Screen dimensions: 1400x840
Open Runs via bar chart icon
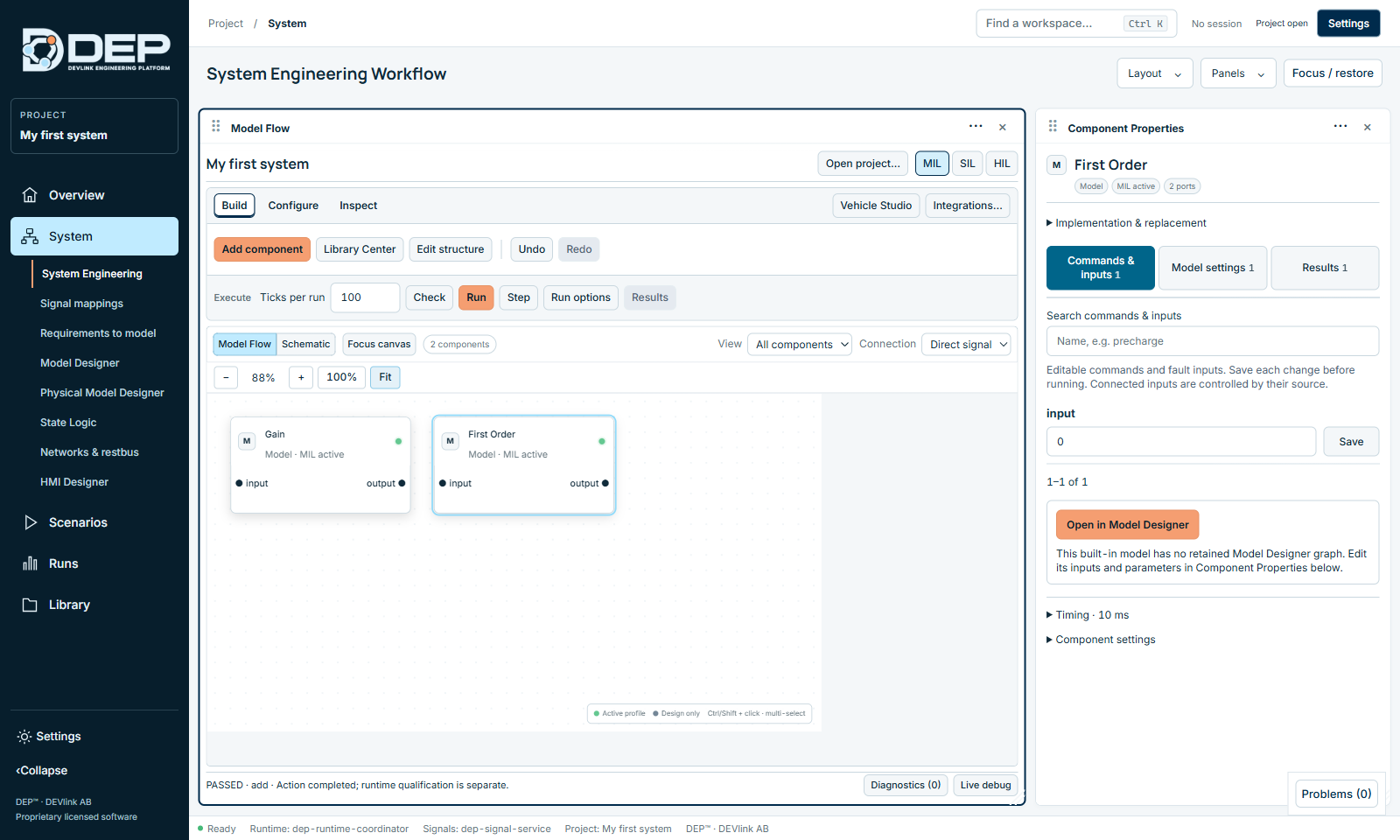(30, 563)
